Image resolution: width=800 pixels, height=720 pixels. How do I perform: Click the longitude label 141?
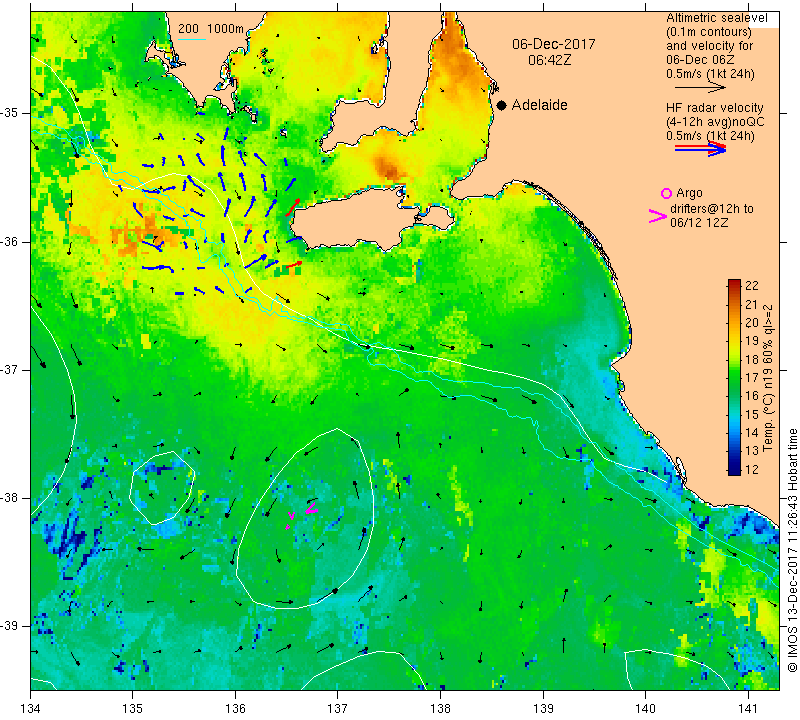748,709
